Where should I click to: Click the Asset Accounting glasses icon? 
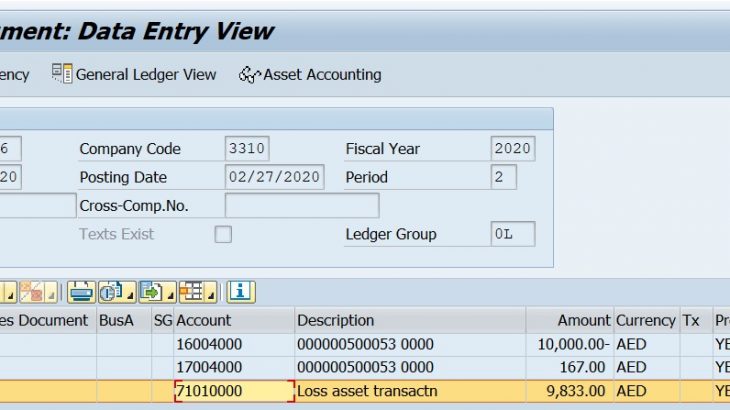pyautogui.click(x=250, y=74)
